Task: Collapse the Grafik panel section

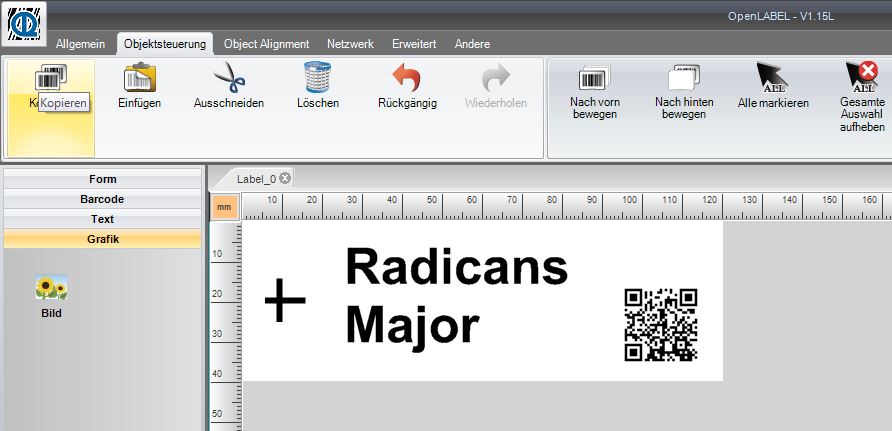Action: 102,239
